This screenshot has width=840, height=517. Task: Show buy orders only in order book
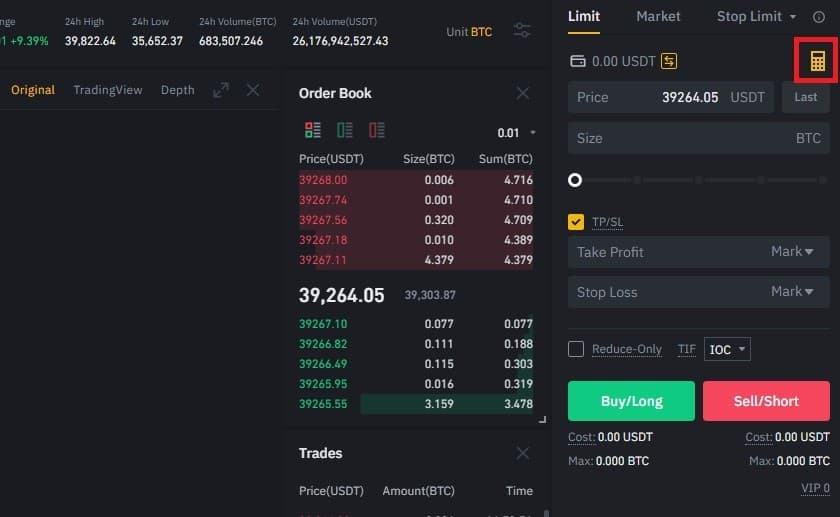[344, 130]
